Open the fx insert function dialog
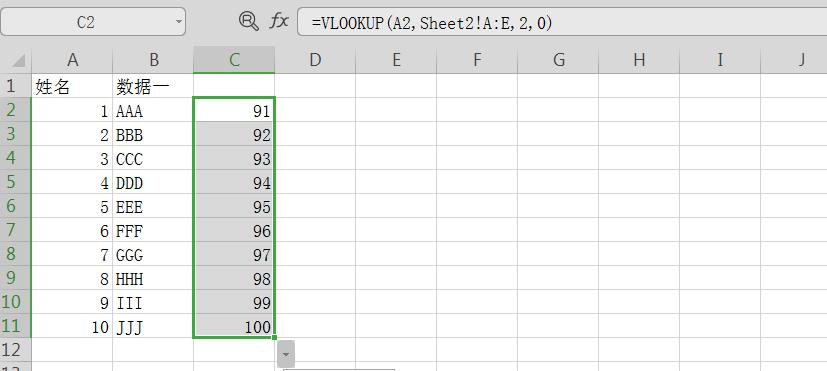The width and height of the screenshot is (827, 371). click(279, 22)
